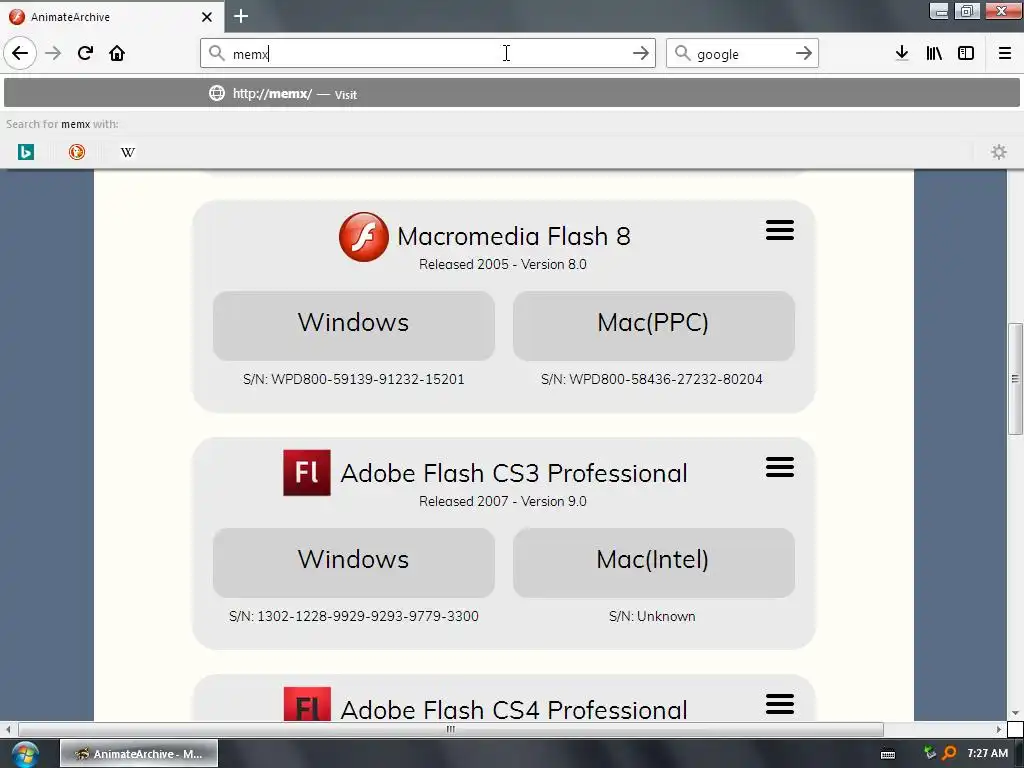Screen dimensions: 1024x768
Task: Download Flash 8 for Mac(PPC)
Action: tap(653, 325)
